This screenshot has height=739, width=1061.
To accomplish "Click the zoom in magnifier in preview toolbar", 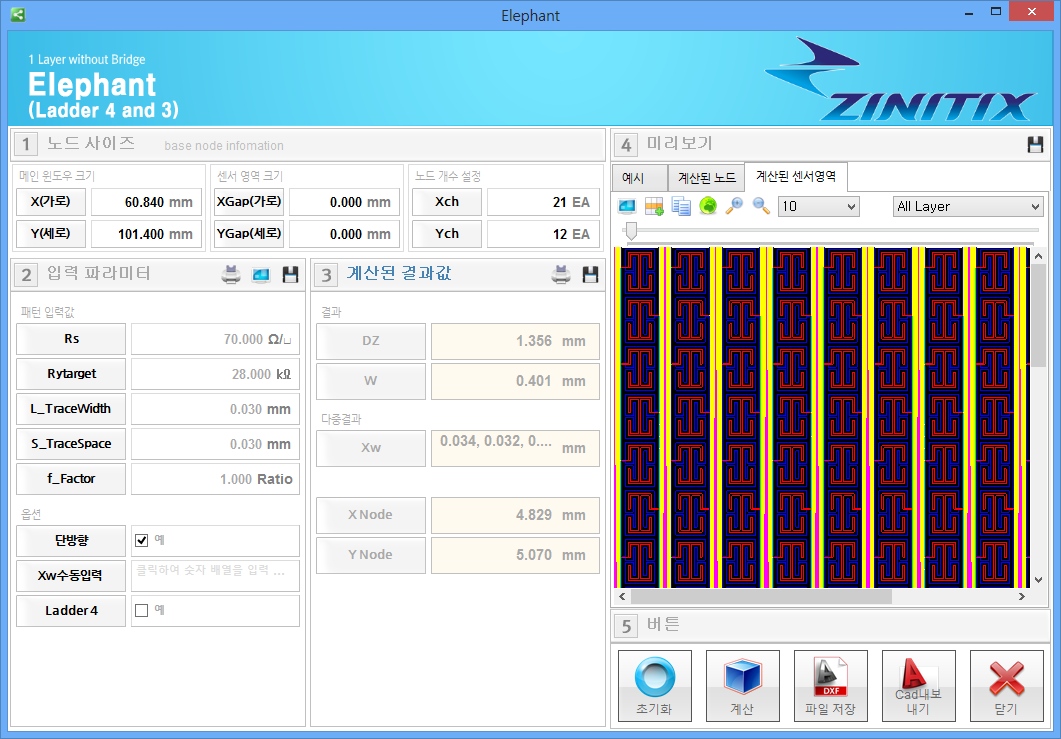I will coord(735,206).
